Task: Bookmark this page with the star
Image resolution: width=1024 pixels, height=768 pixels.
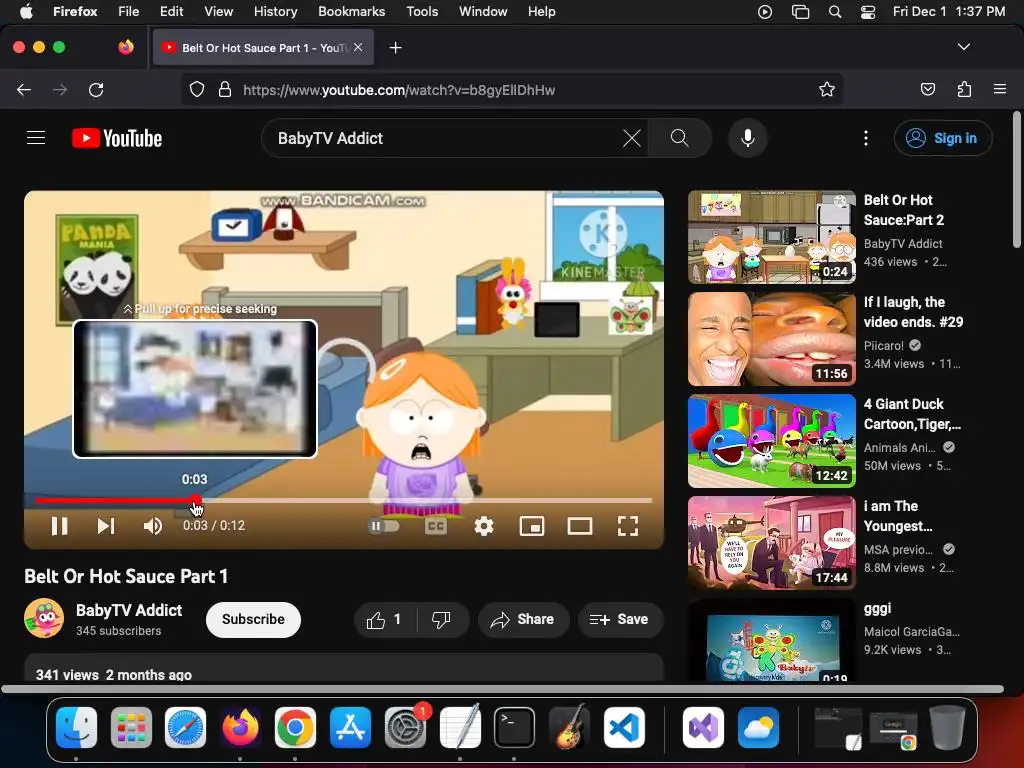Action: click(827, 89)
